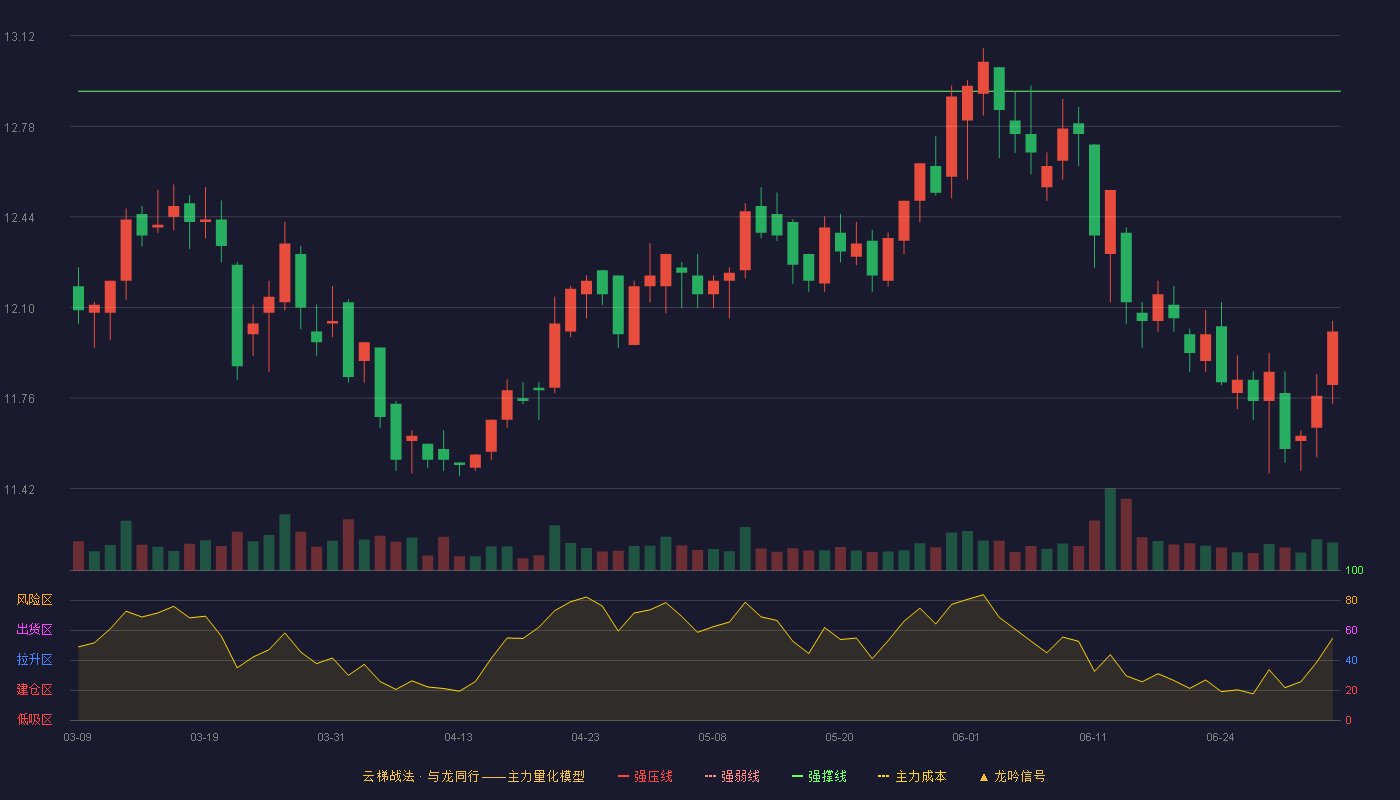Image resolution: width=1400 pixels, height=800 pixels.
Task: Click the tallest green volume bar
Action: 1110,529
